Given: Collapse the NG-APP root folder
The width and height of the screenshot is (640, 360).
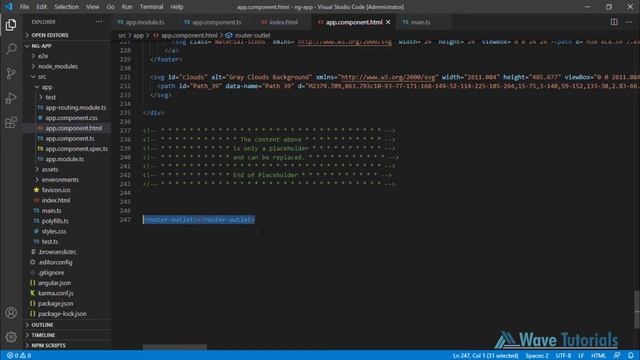Looking at the screenshot, I should (x=41, y=46).
